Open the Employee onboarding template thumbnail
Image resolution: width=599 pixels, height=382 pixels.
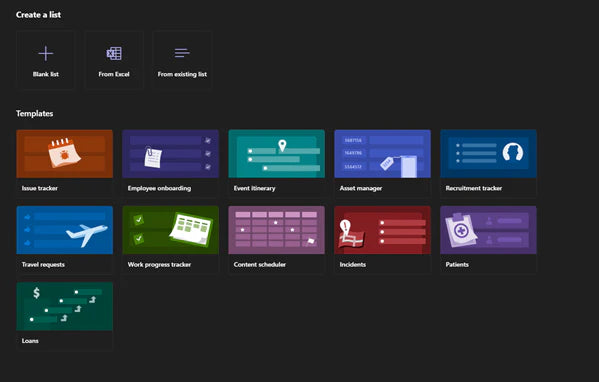click(170, 154)
